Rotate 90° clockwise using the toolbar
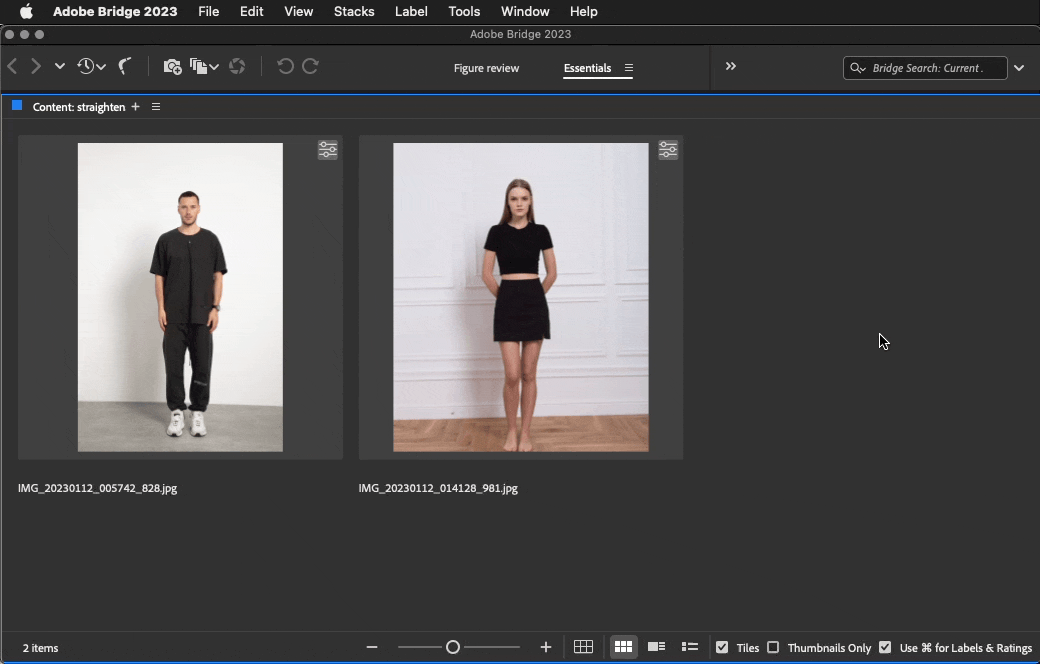The height and width of the screenshot is (664, 1040). (x=311, y=67)
